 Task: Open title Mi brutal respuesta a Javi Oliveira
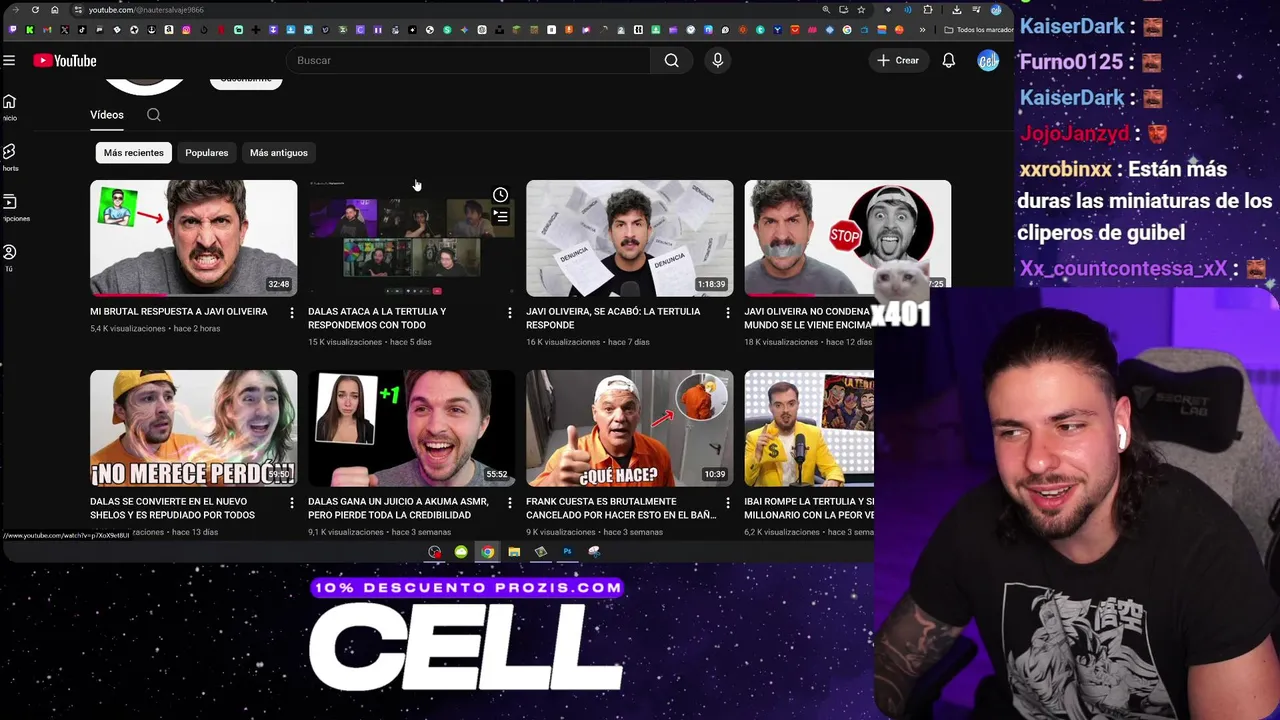pyautogui.click(x=179, y=312)
